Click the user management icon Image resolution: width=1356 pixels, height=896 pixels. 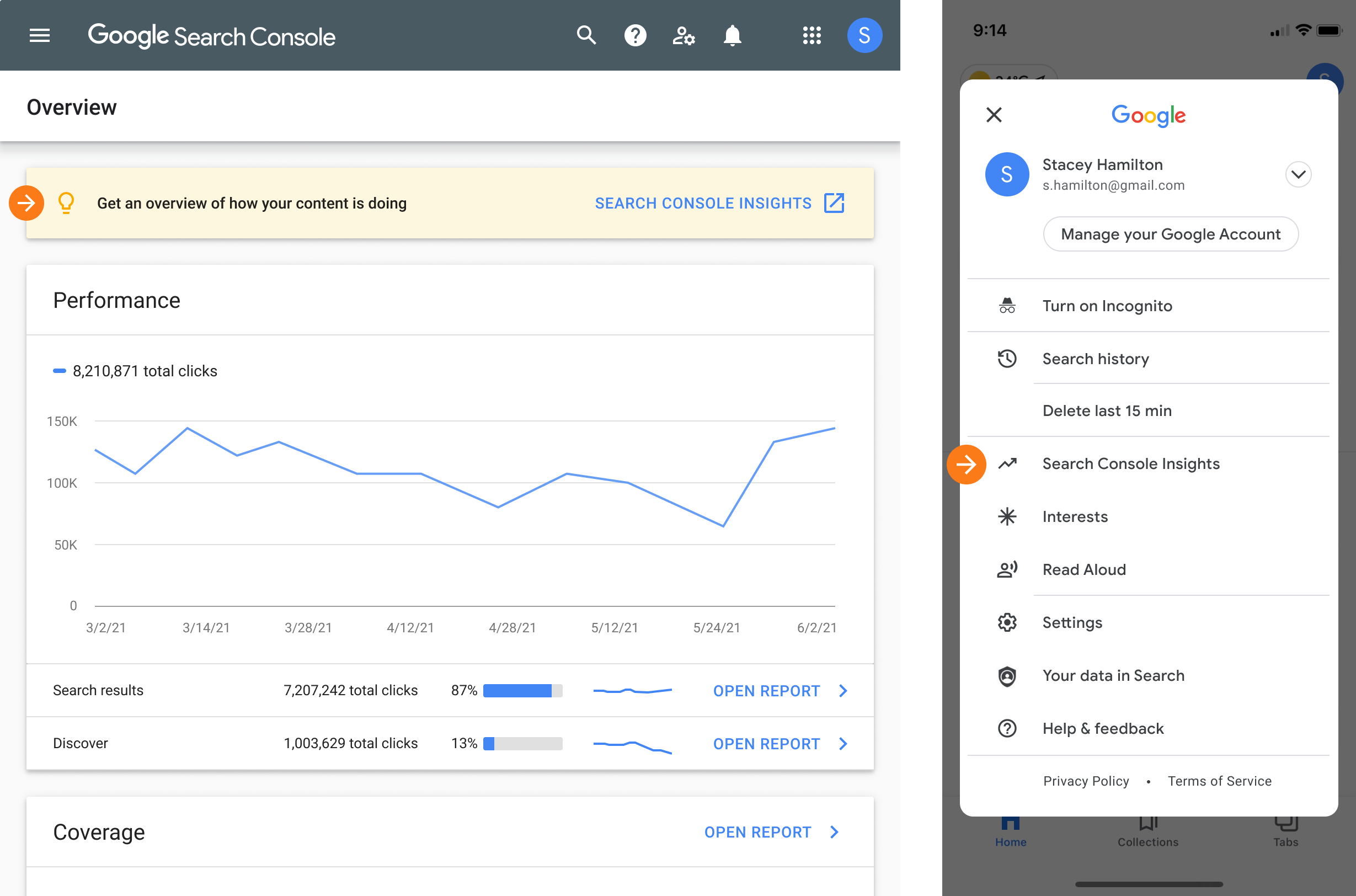click(683, 35)
